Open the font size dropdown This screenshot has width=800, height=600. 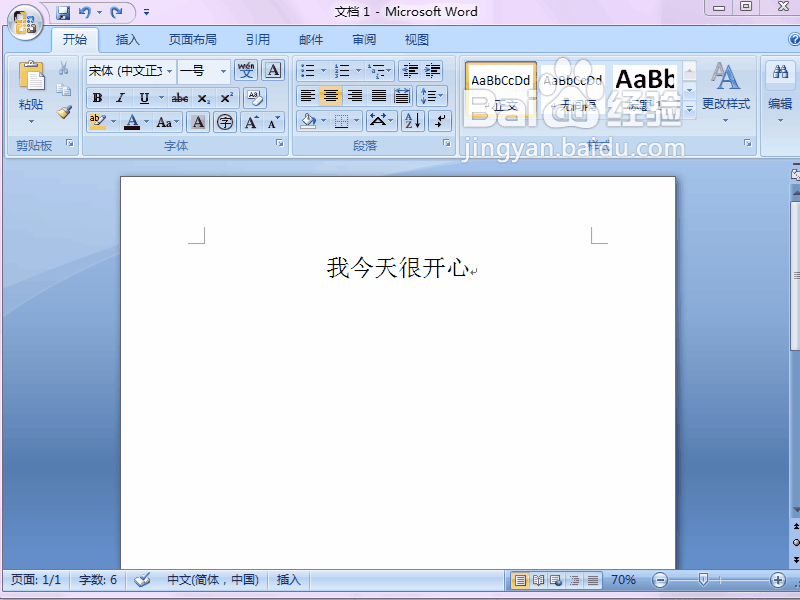[x=224, y=71]
